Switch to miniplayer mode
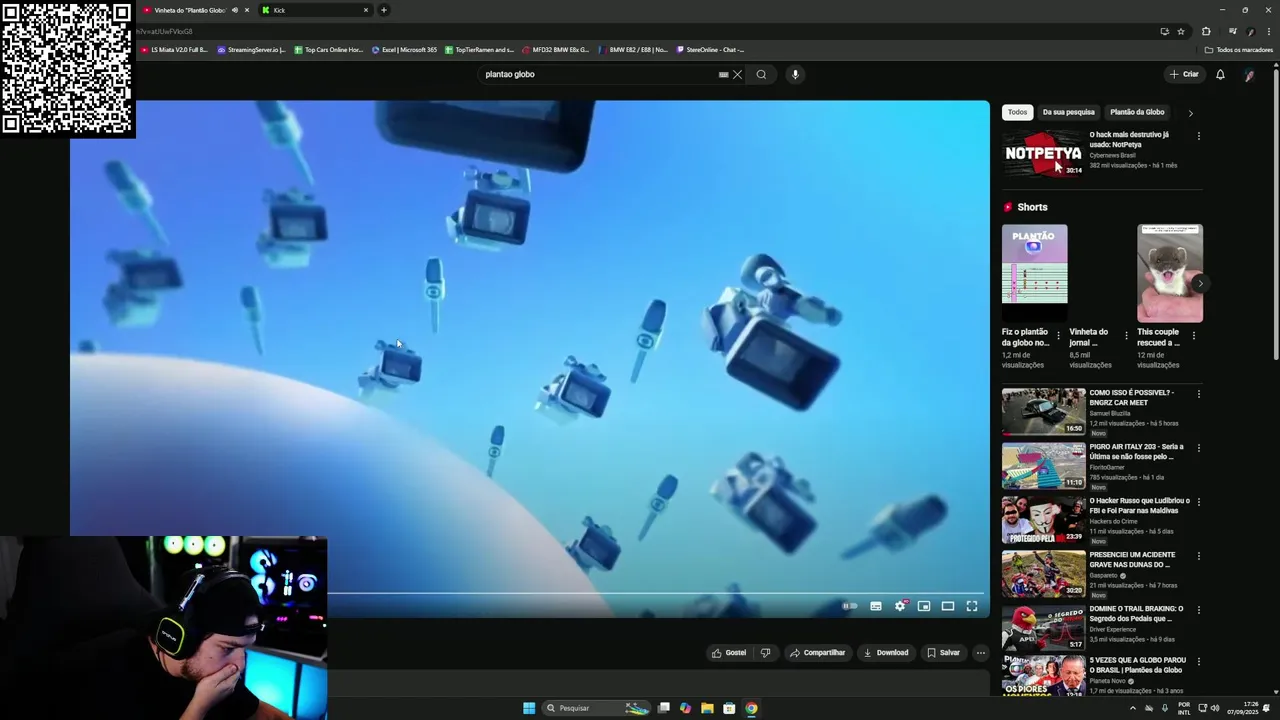 click(924, 606)
